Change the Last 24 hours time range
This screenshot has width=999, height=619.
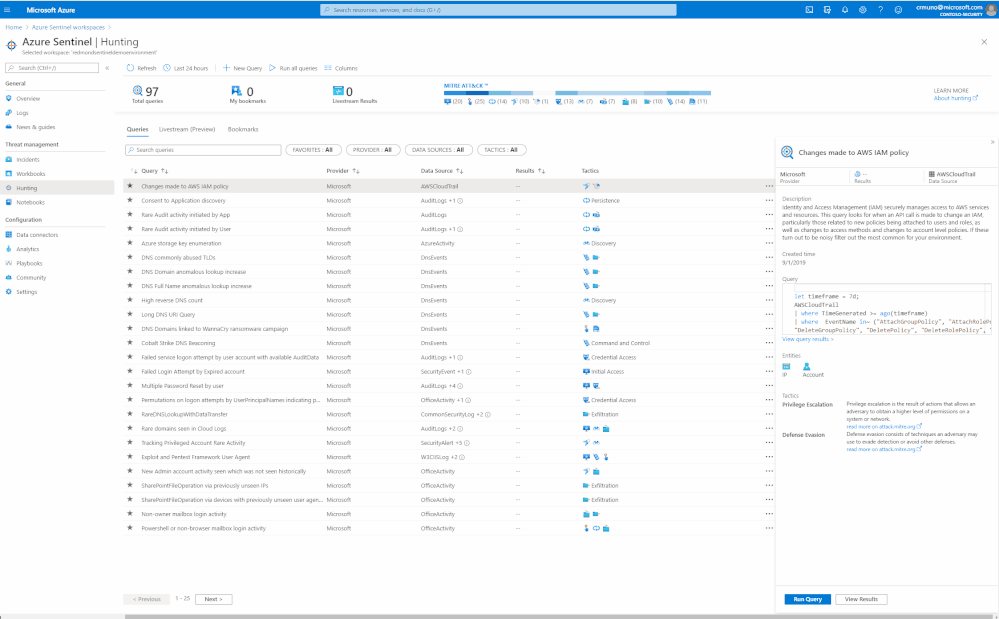click(185, 68)
